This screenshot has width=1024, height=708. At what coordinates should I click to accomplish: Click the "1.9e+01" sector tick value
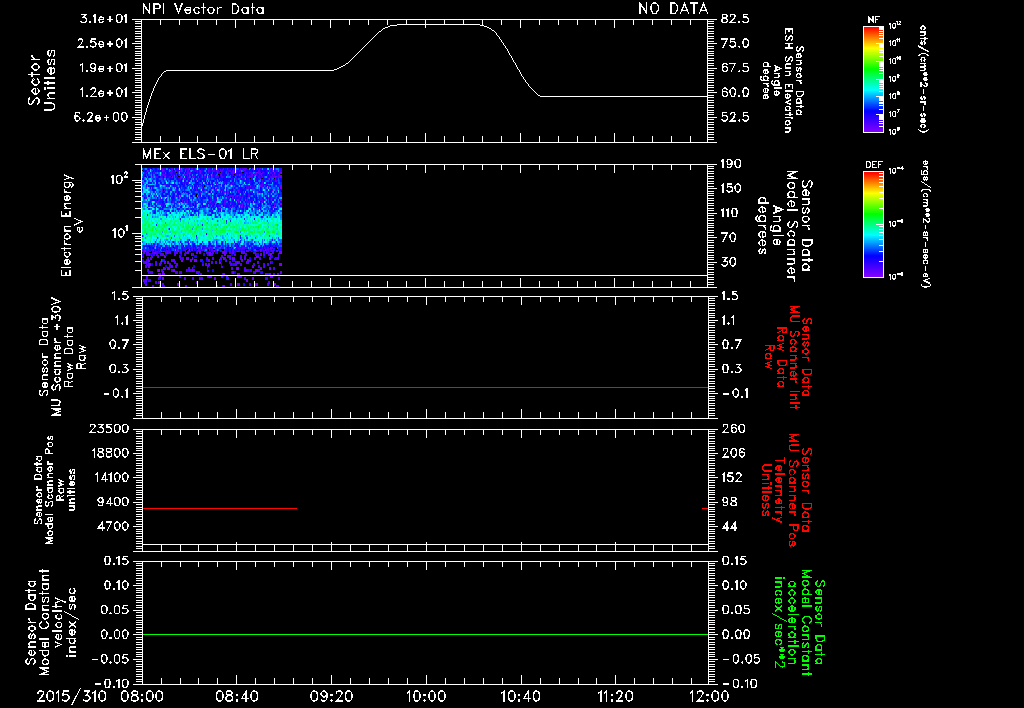pyautogui.click(x=104, y=68)
